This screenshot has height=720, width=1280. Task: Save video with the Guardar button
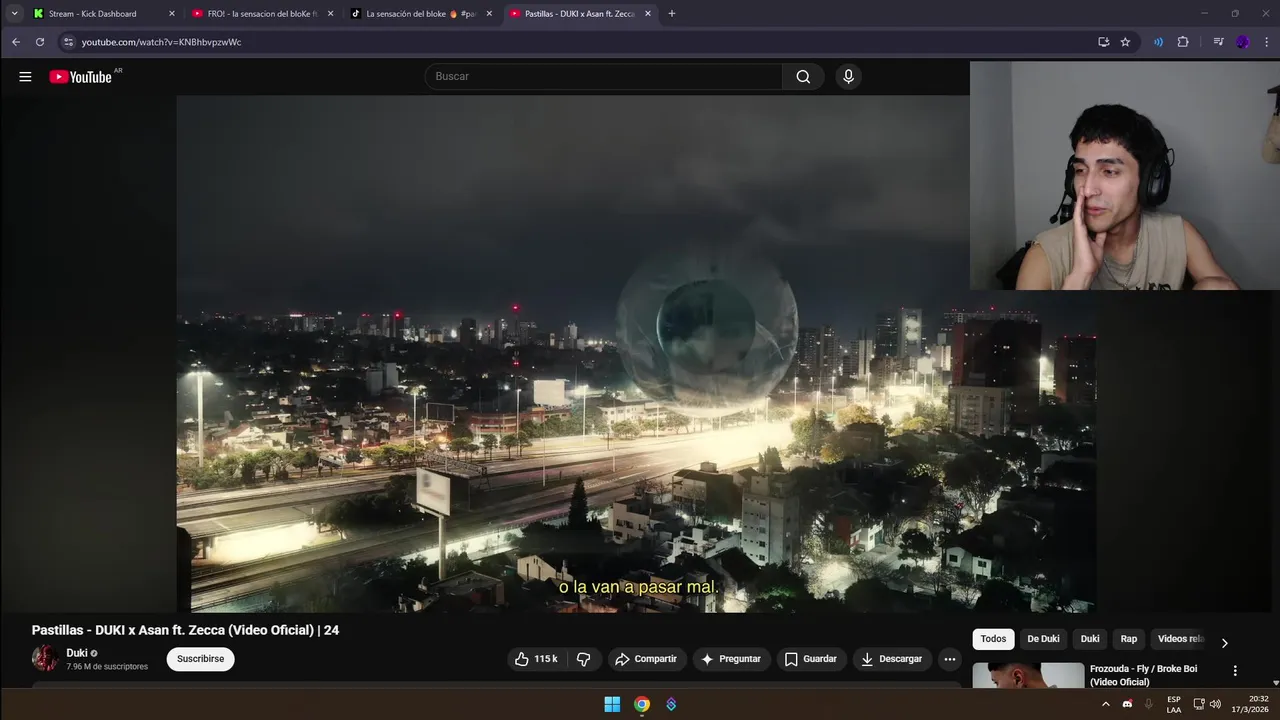point(811,659)
